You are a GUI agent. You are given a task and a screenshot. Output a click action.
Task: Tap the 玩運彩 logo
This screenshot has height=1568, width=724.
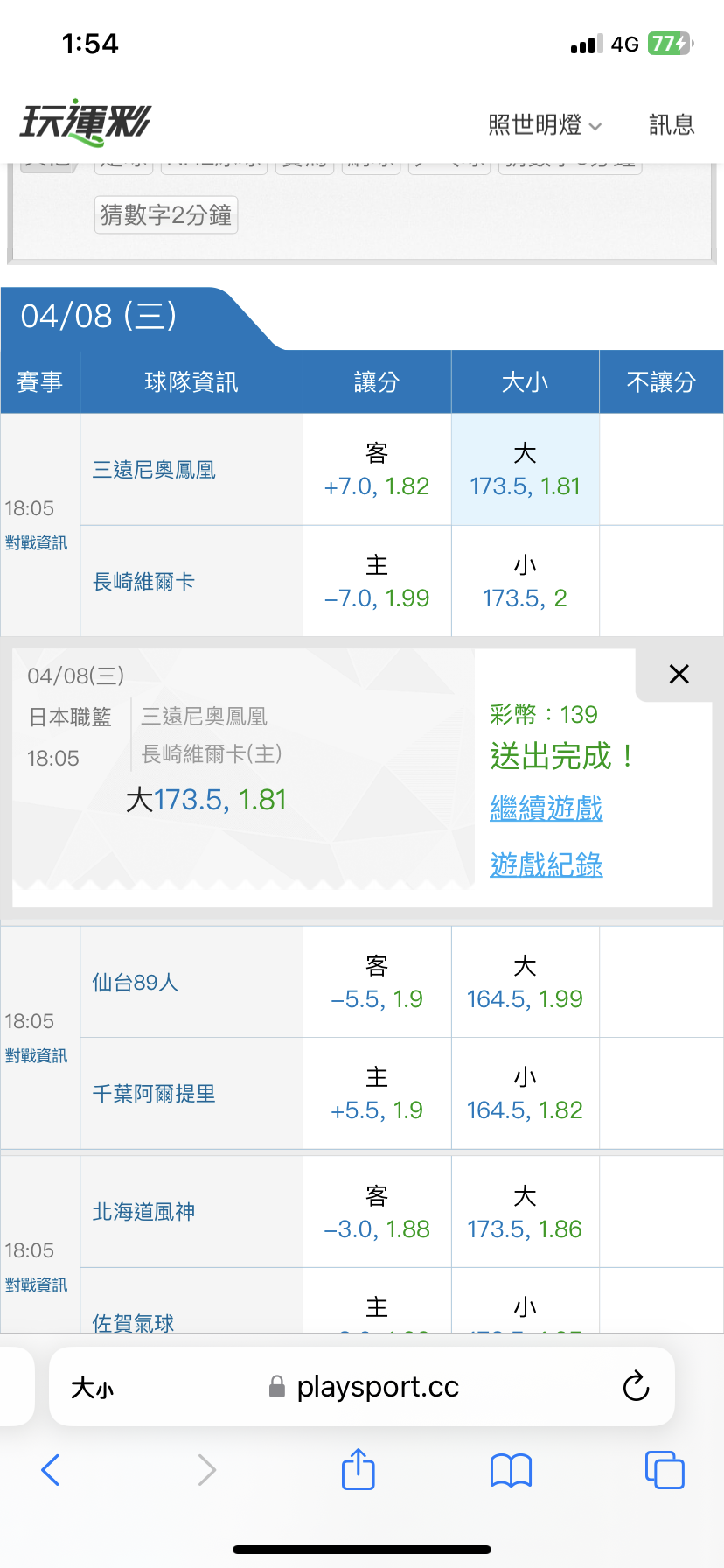pyautogui.click(x=86, y=122)
